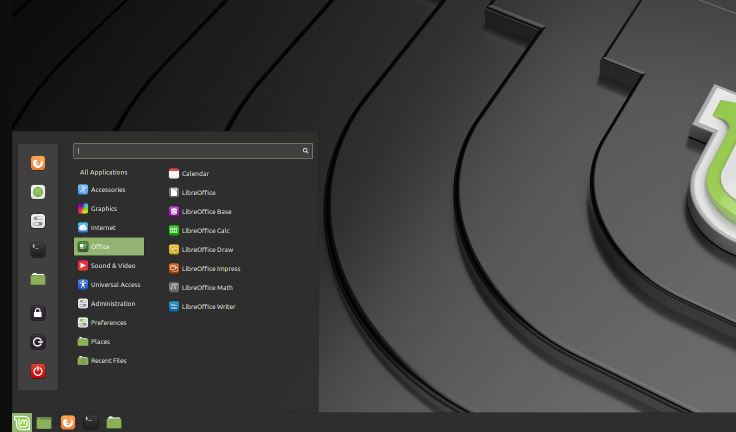Launch LibreOffice Impress
Screen dimensions: 736x432
click(x=204, y=269)
